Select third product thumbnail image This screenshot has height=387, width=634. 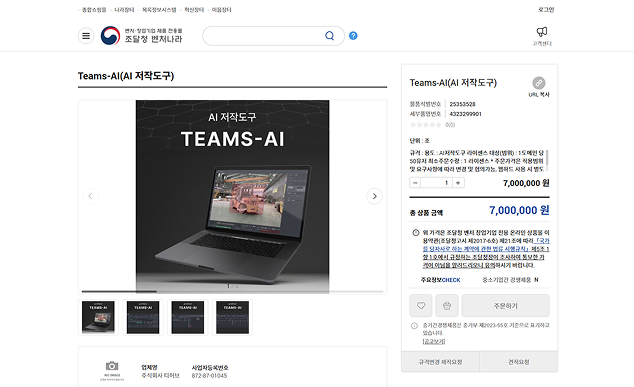coord(188,317)
